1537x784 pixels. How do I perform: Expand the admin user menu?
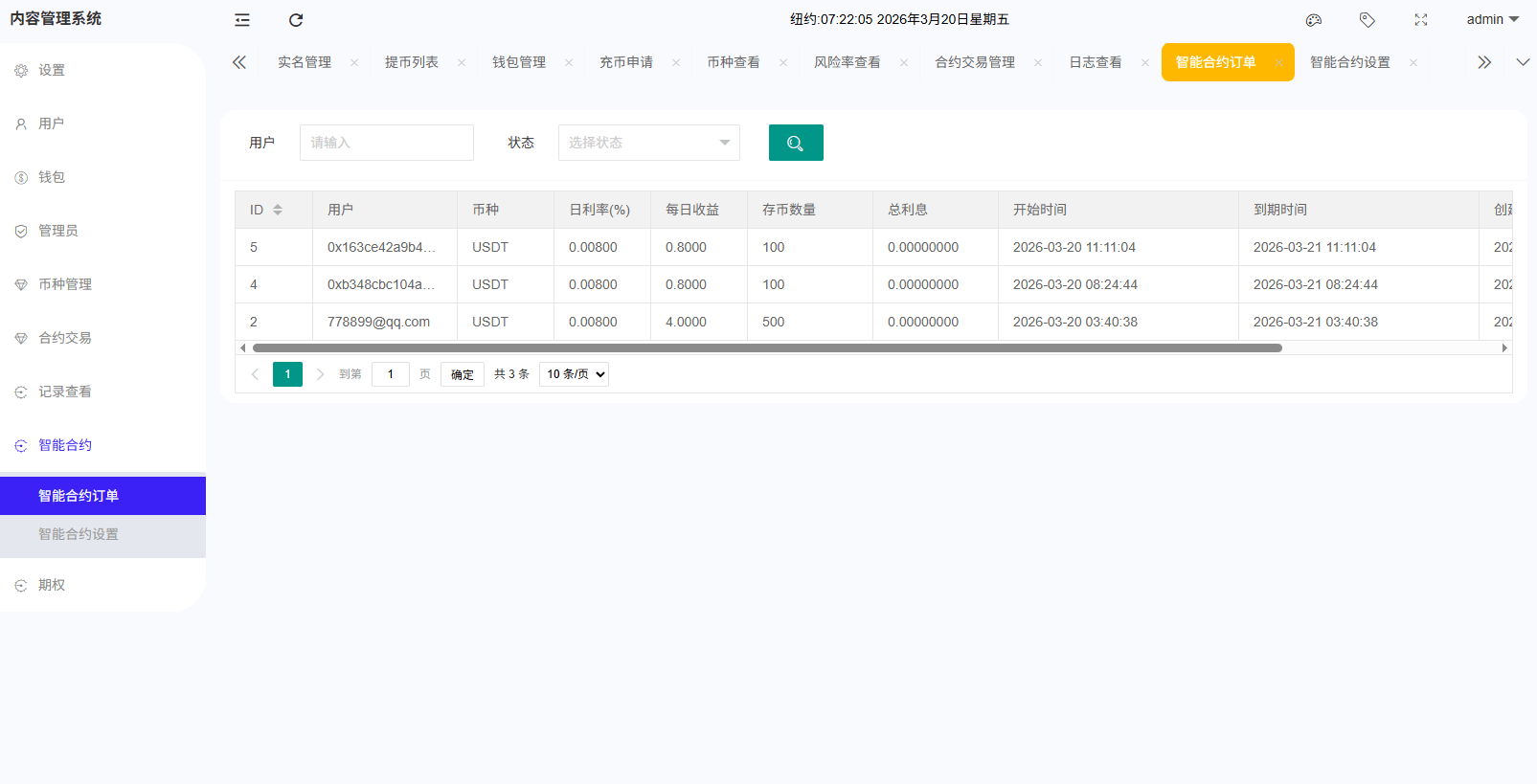[1492, 19]
